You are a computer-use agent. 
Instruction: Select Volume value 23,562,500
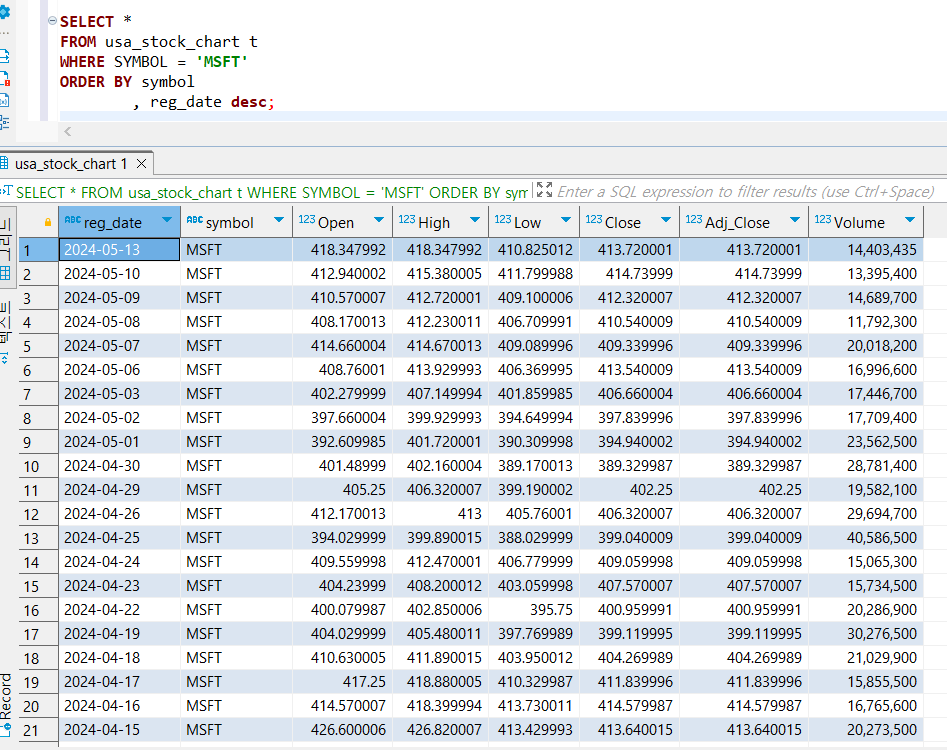point(866,442)
